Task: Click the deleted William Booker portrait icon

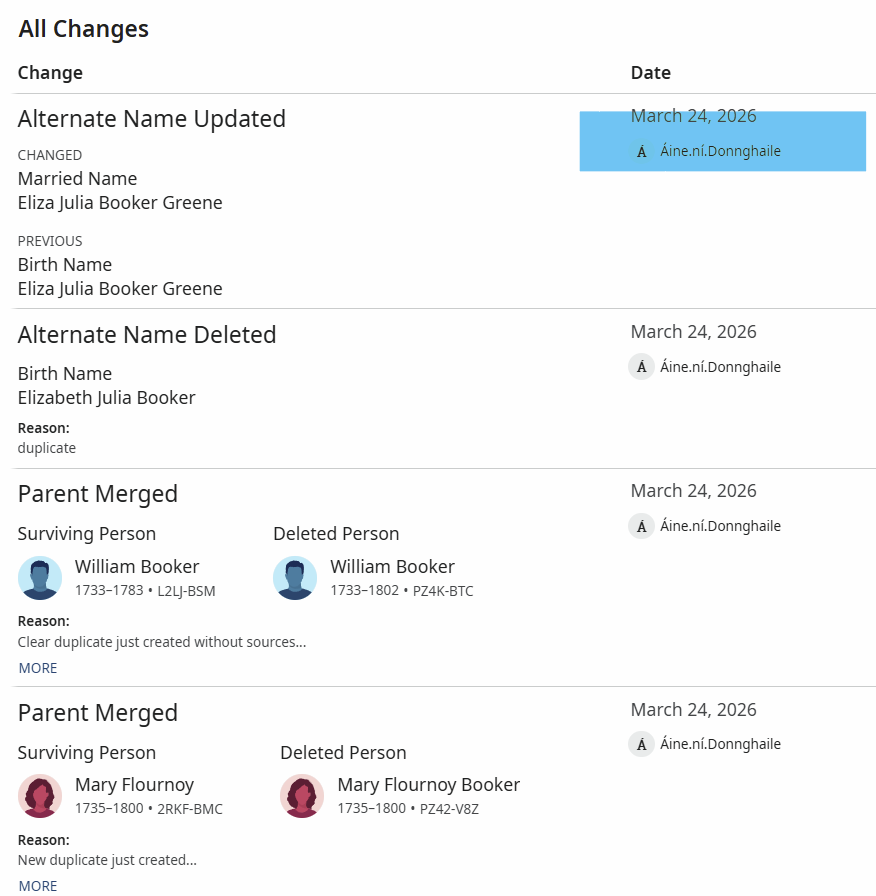Action: [x=295, y=578]
